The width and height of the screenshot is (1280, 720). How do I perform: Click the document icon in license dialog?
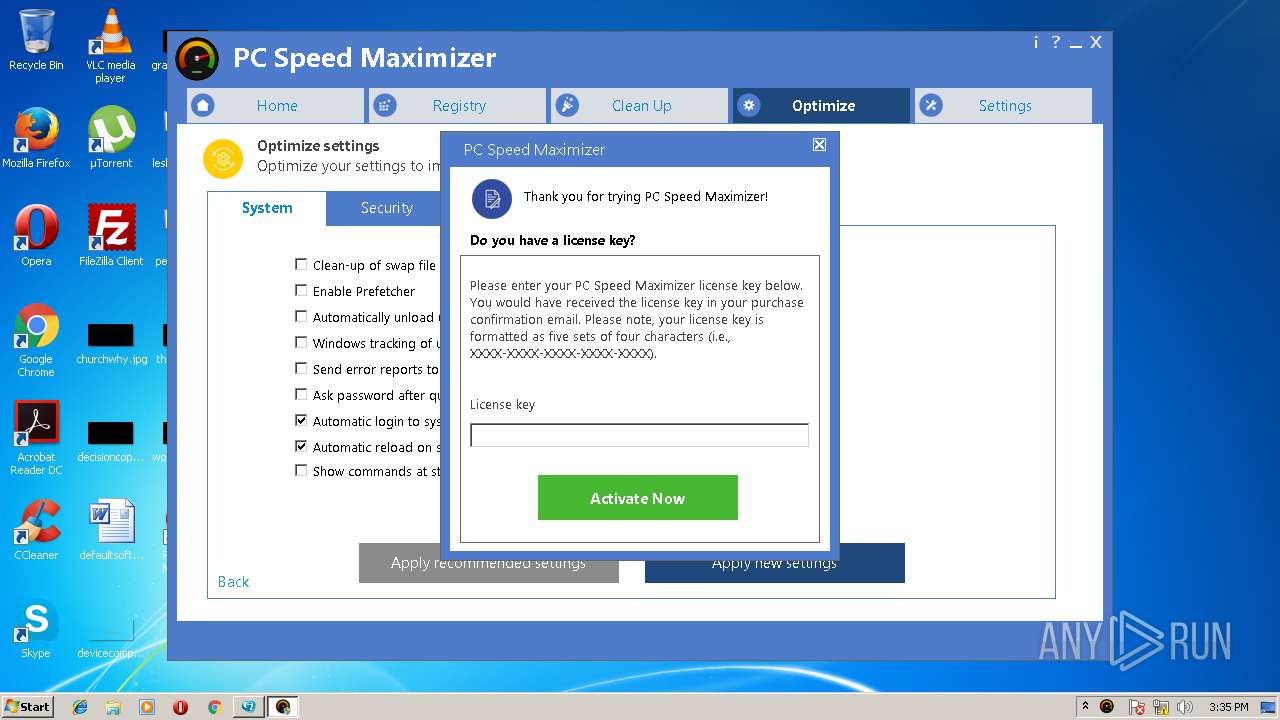tap(492, 199)
